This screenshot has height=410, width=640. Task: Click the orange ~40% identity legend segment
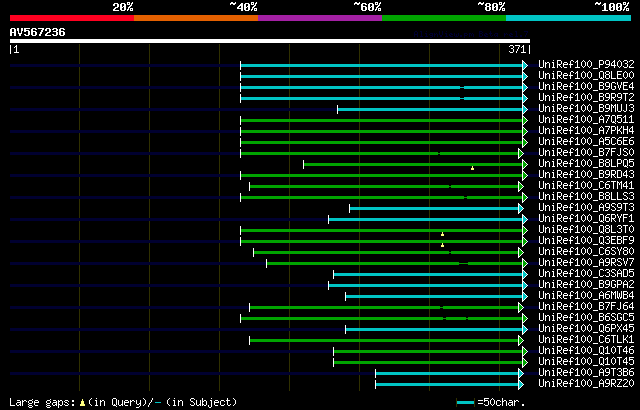tap(196, 18)
